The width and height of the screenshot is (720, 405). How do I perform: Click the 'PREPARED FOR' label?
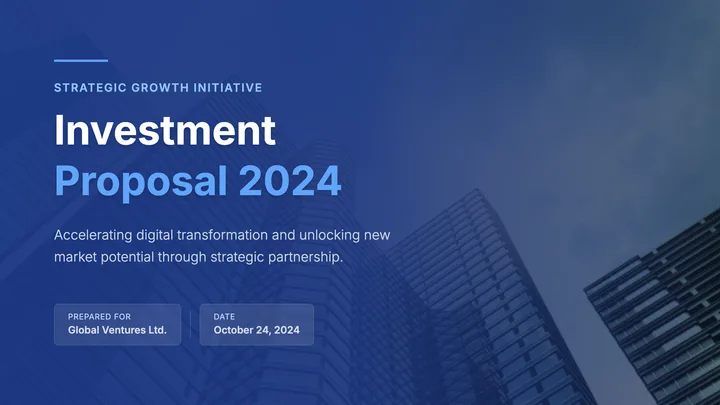point(99,317)
